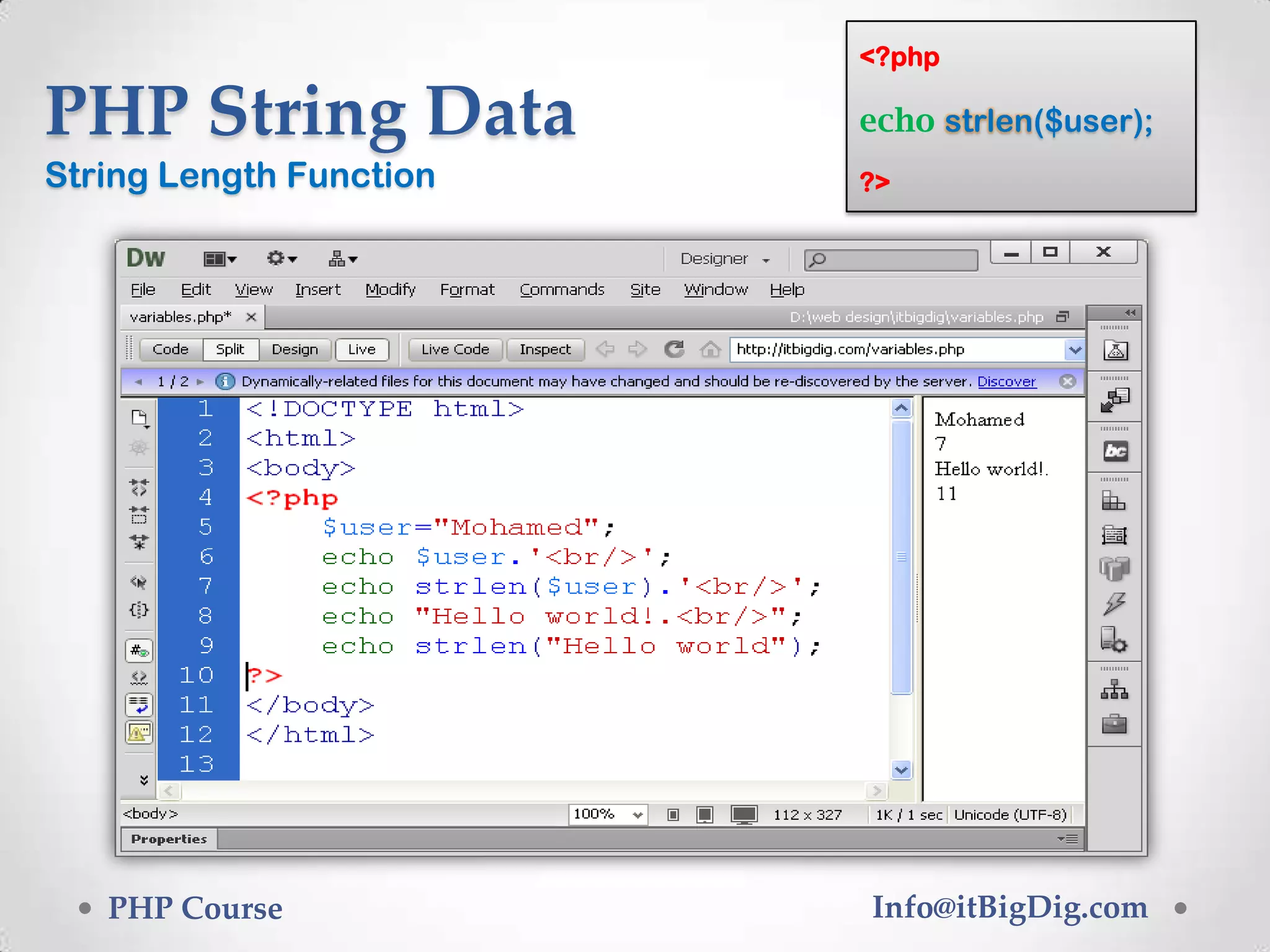1270x952 pixels.
Task: Toggle Live Code mode
Action: click(x=455, y=350)
